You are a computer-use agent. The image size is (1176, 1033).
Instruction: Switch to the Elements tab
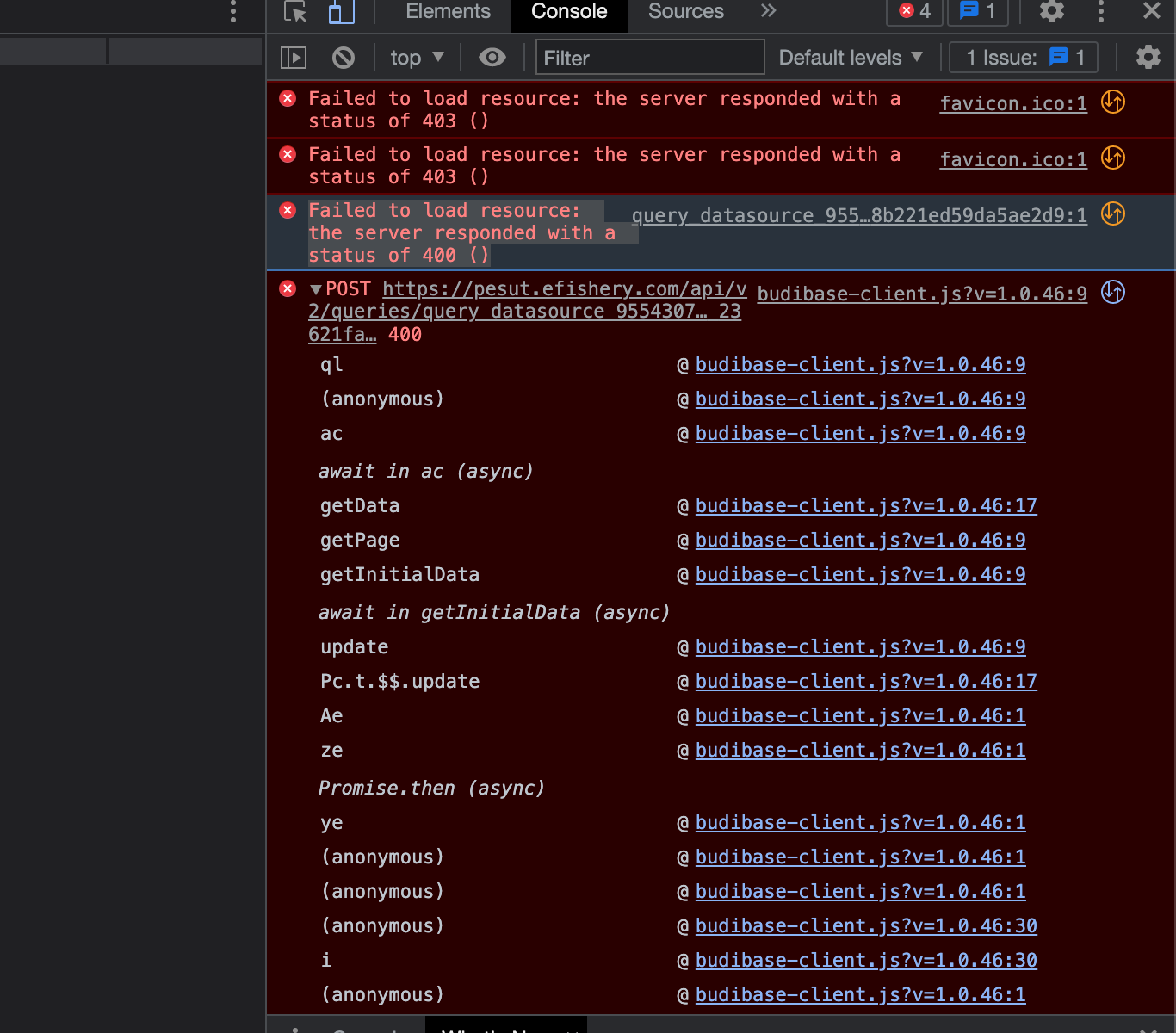coord(447,11)
